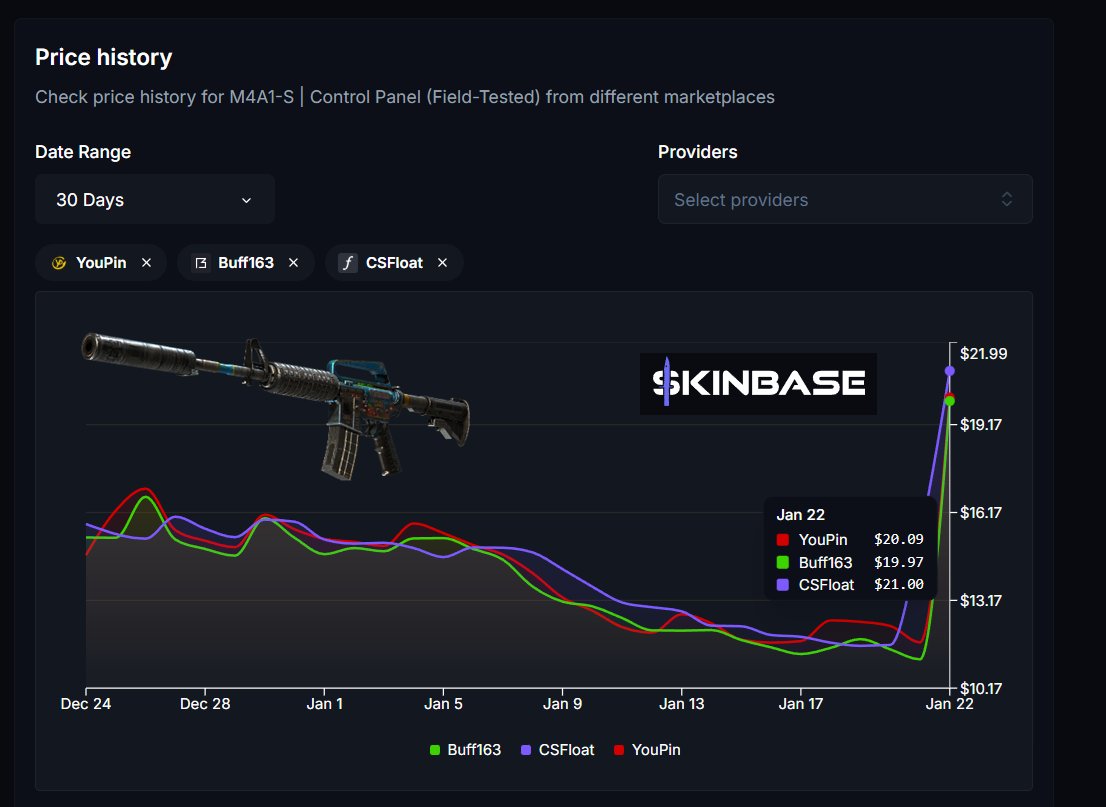The image size is (1106, 807).
Task: Click the Dec 24 x-axis label
Action: click(86, 704)
